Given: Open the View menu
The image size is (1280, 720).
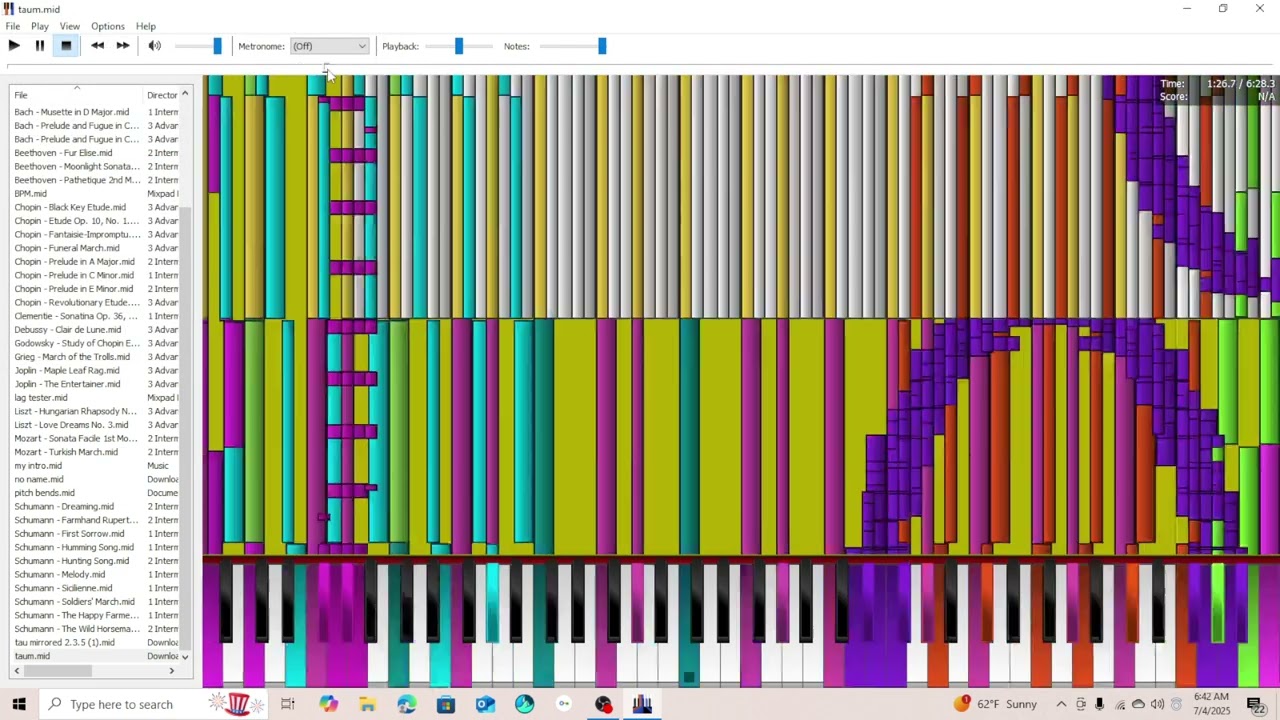Looking at the screenshot, I should click(x=70, y=26).
